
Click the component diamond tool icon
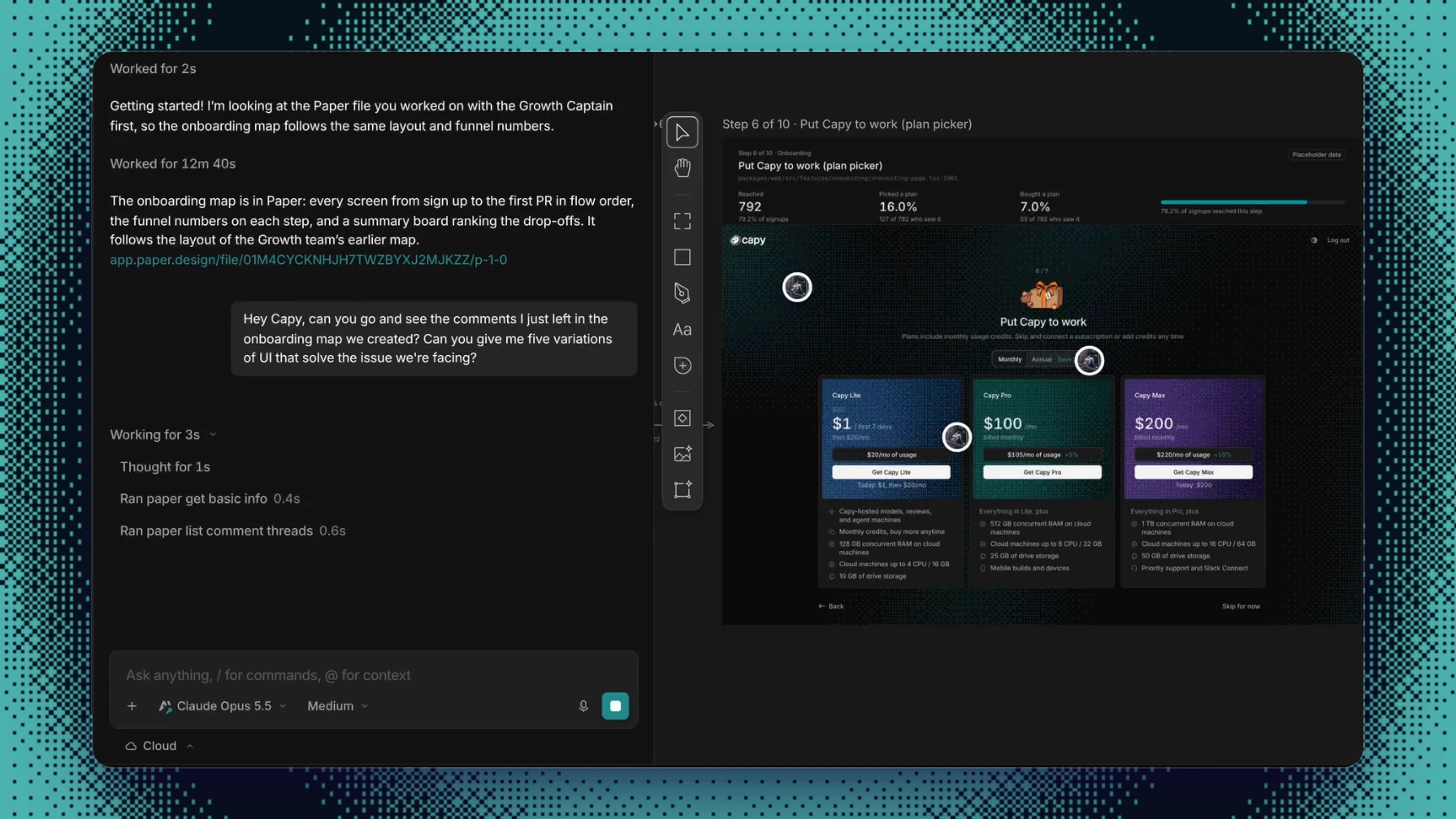click(x=682, y=418)
